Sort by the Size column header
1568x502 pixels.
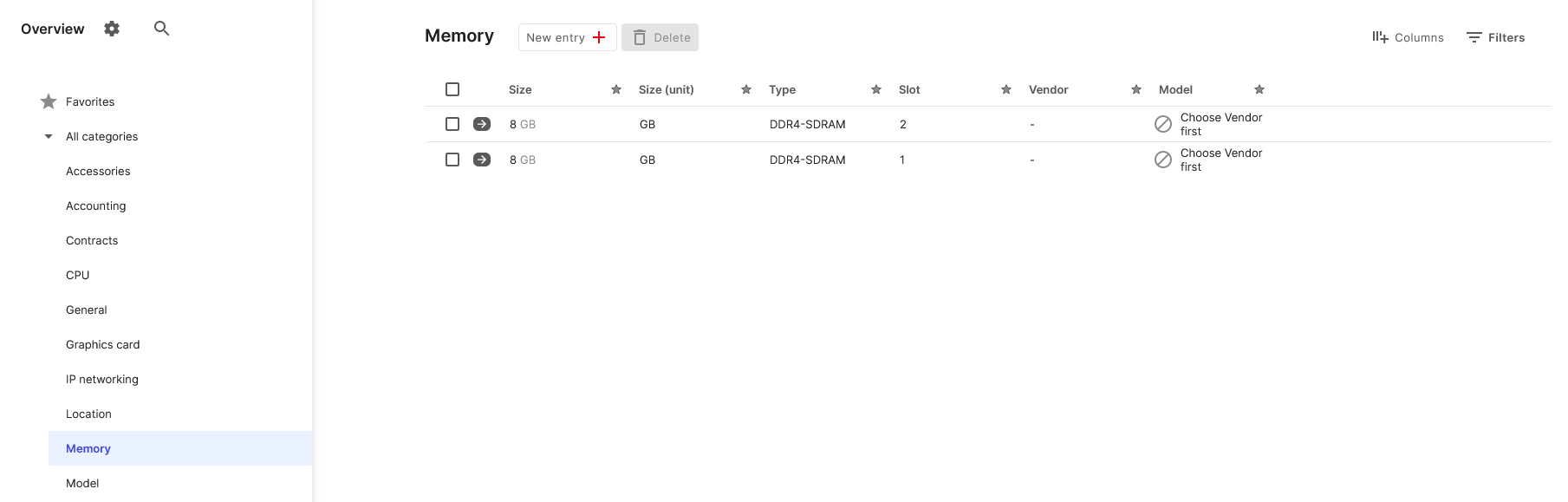[520, 89]
